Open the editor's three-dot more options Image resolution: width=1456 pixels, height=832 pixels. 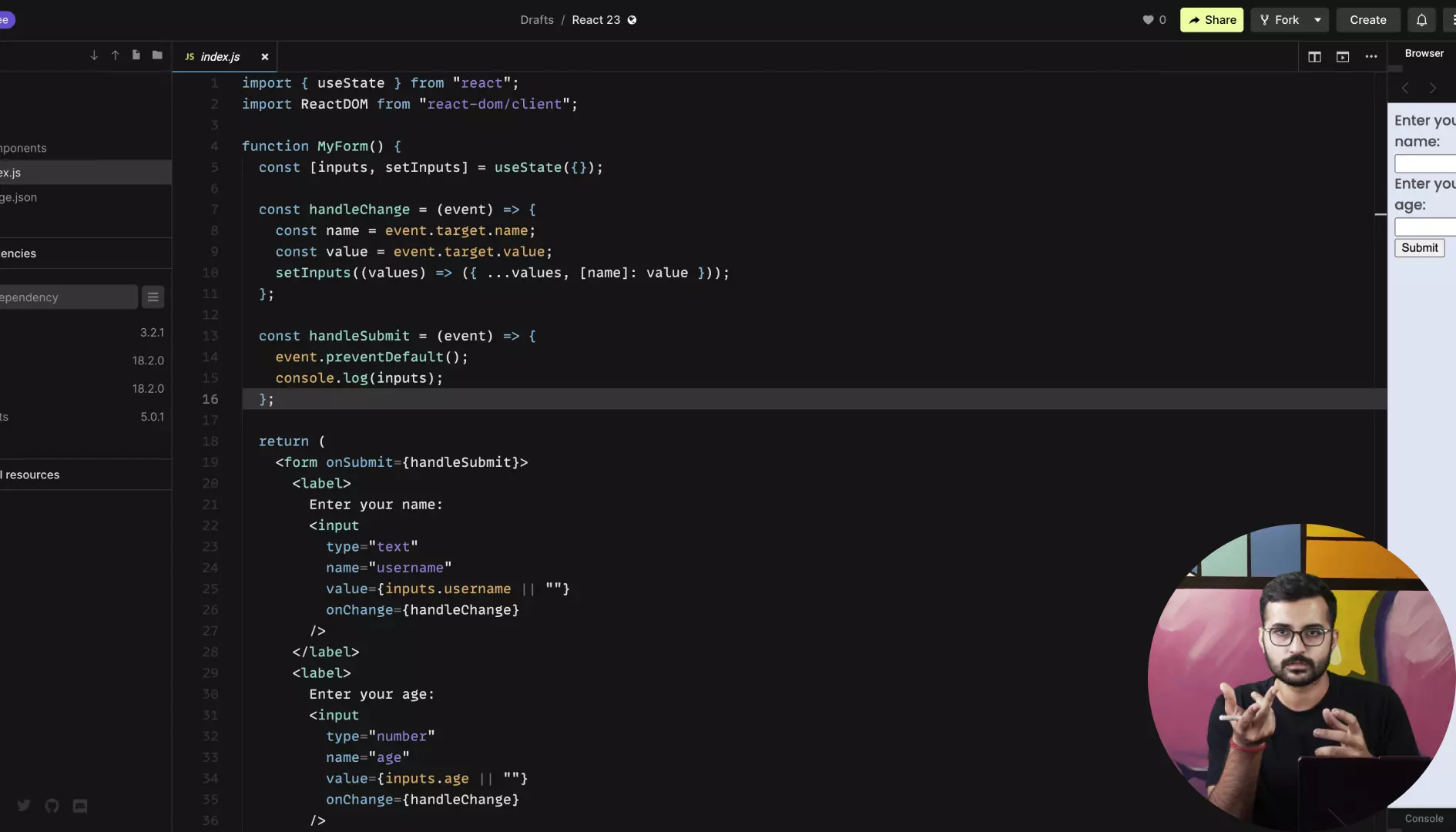[x=1370, y=57]
